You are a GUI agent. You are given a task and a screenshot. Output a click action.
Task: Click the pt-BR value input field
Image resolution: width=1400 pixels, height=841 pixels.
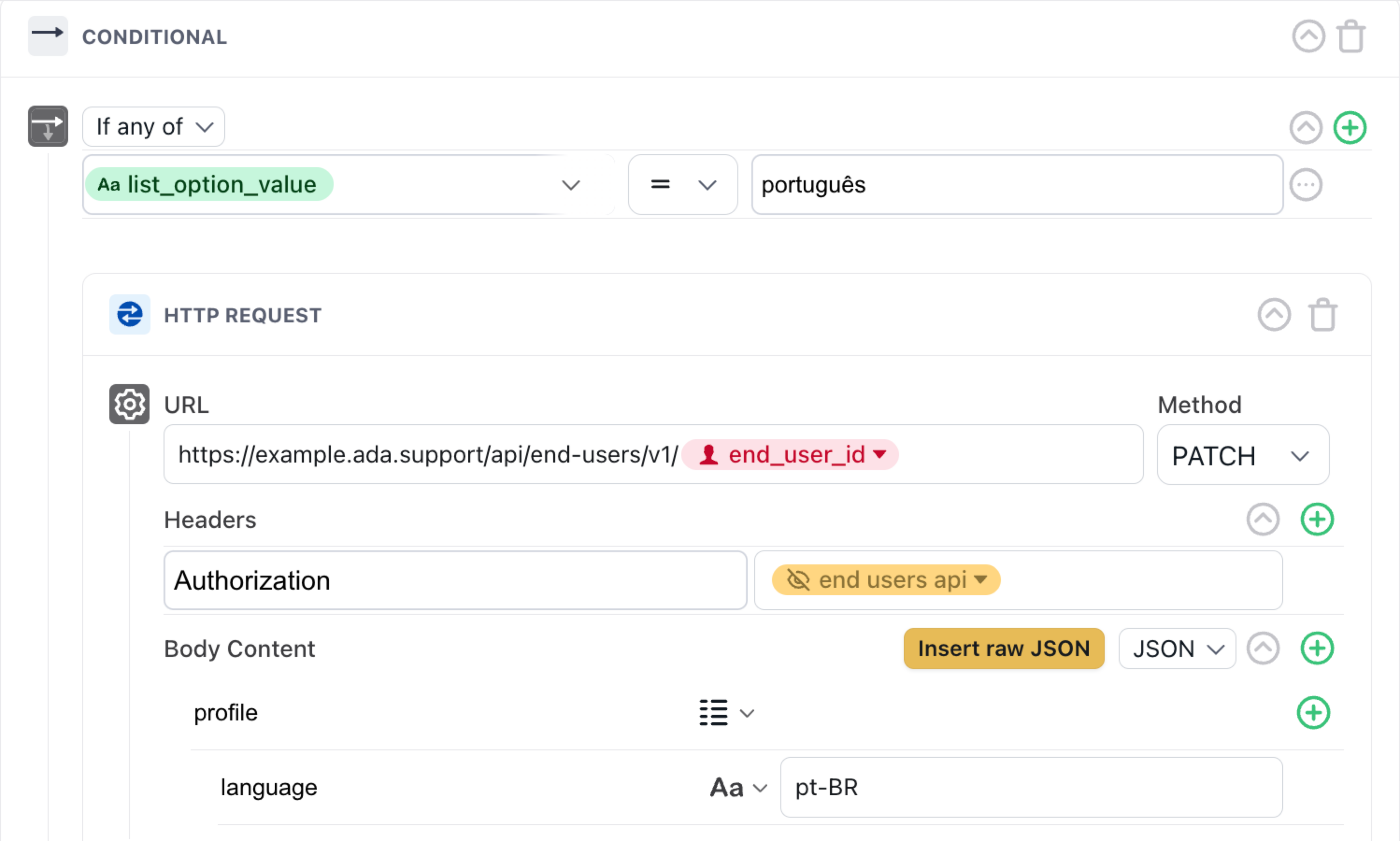click(x=1032, y=787)
